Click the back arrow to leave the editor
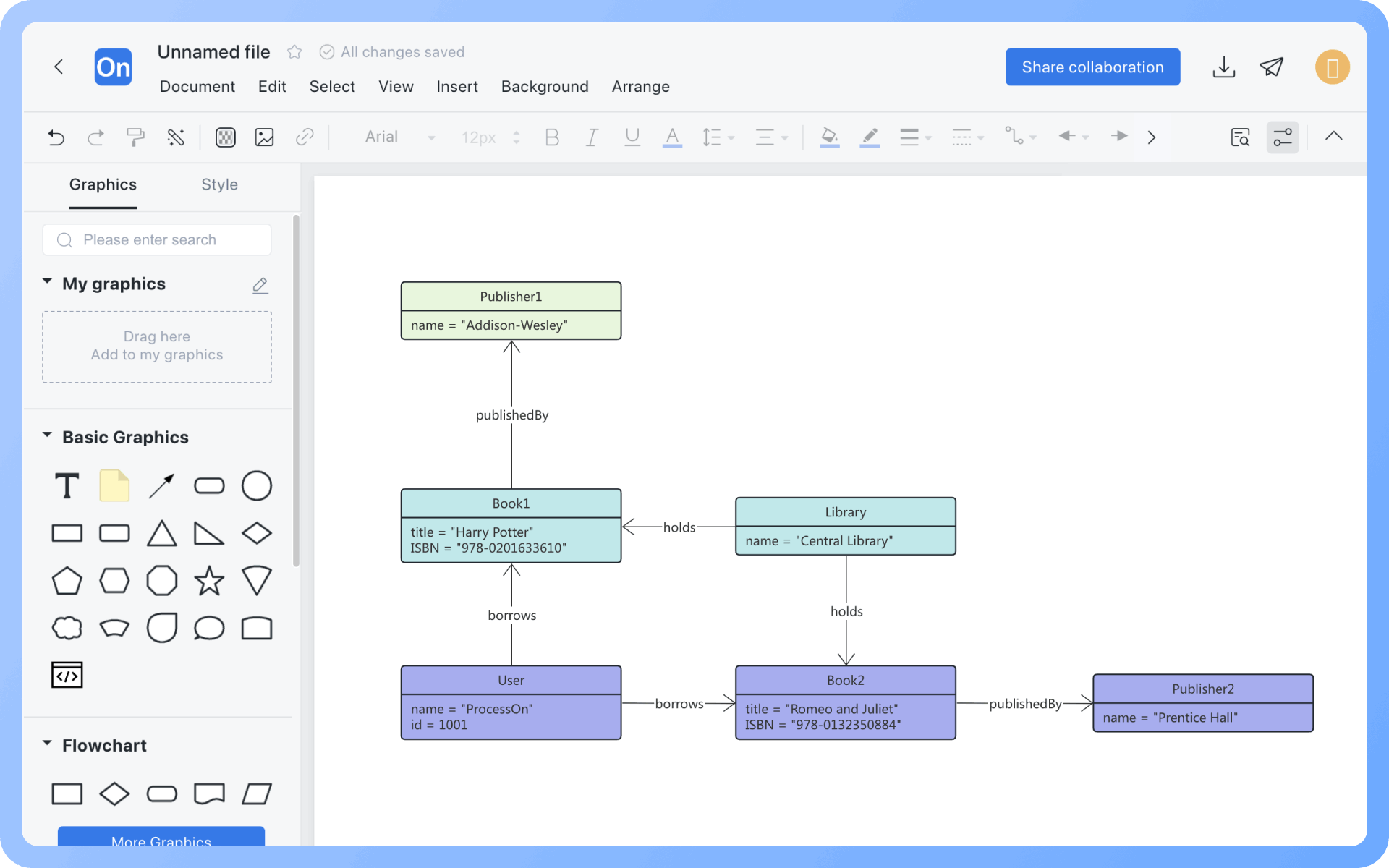The image size is (1389, 868). [59, 67]
